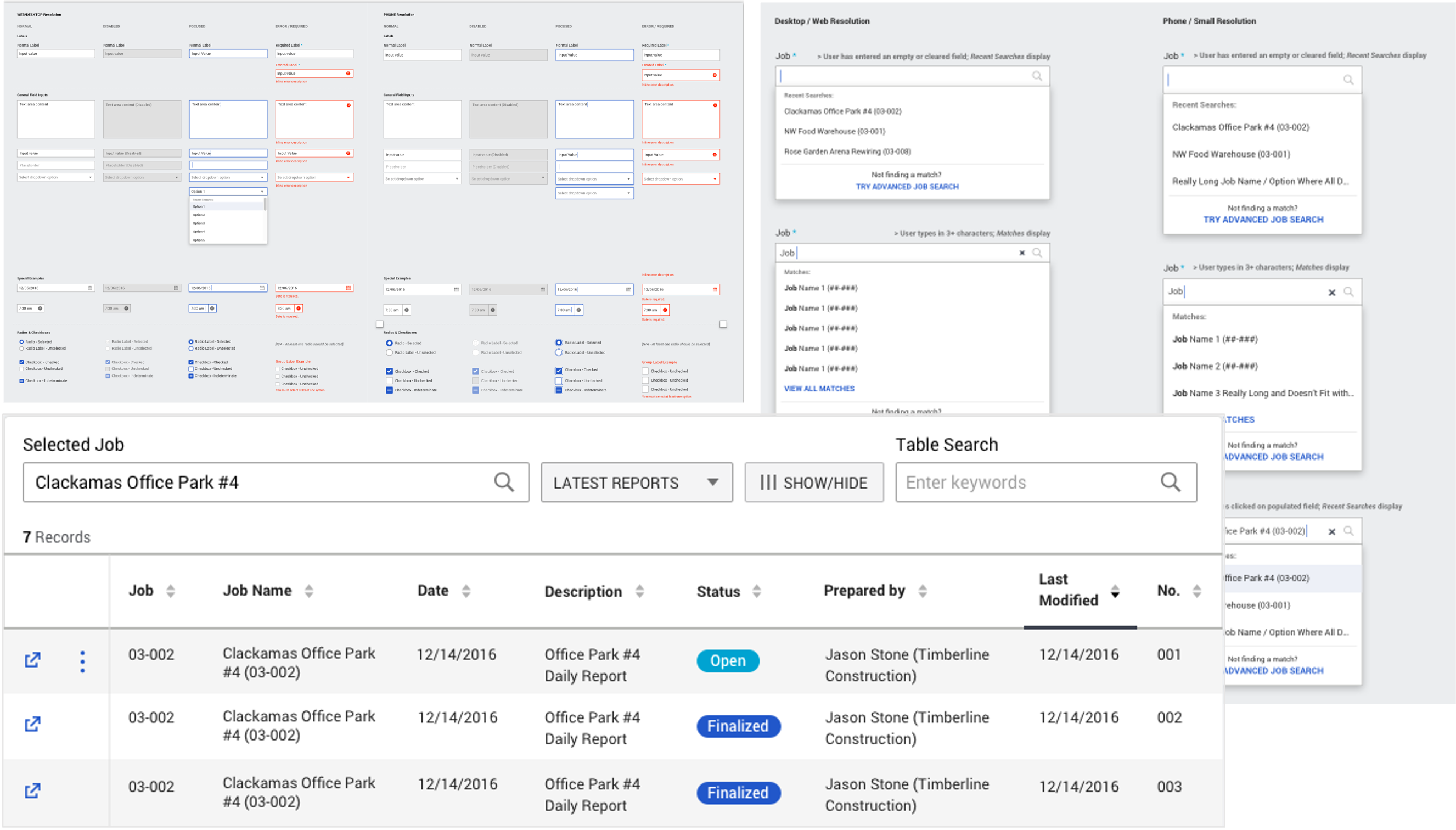Click desktop TRY ADVANCED JOB SEARCH link
The image size is (1456, 830).
click(907, 187)
